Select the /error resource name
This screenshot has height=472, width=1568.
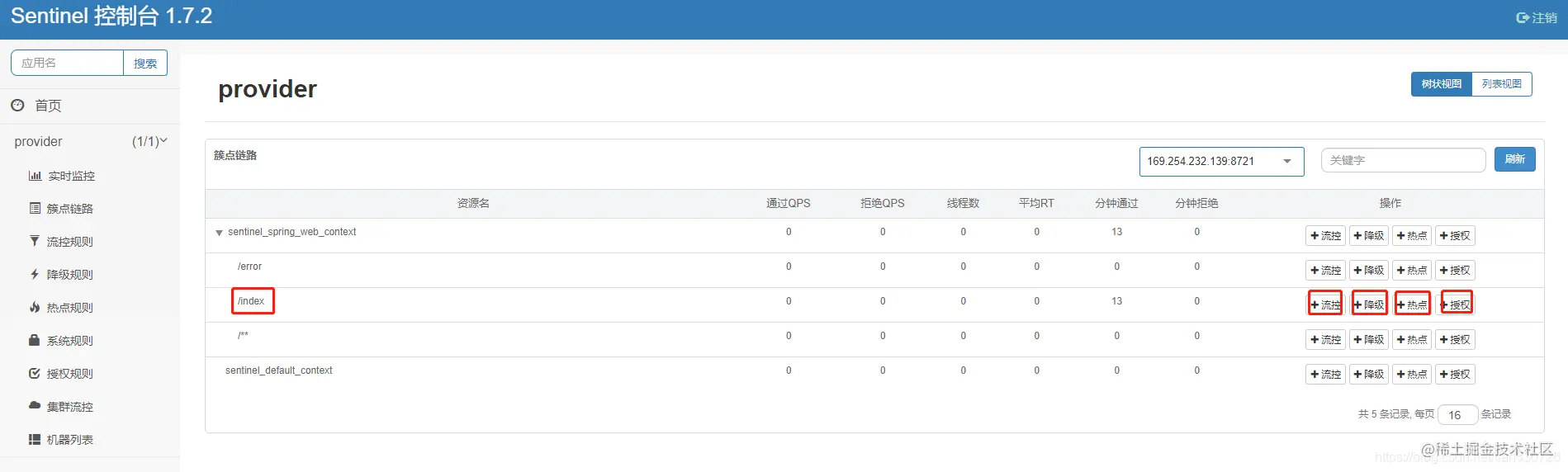pyautogui.click(x=249, y=267)
